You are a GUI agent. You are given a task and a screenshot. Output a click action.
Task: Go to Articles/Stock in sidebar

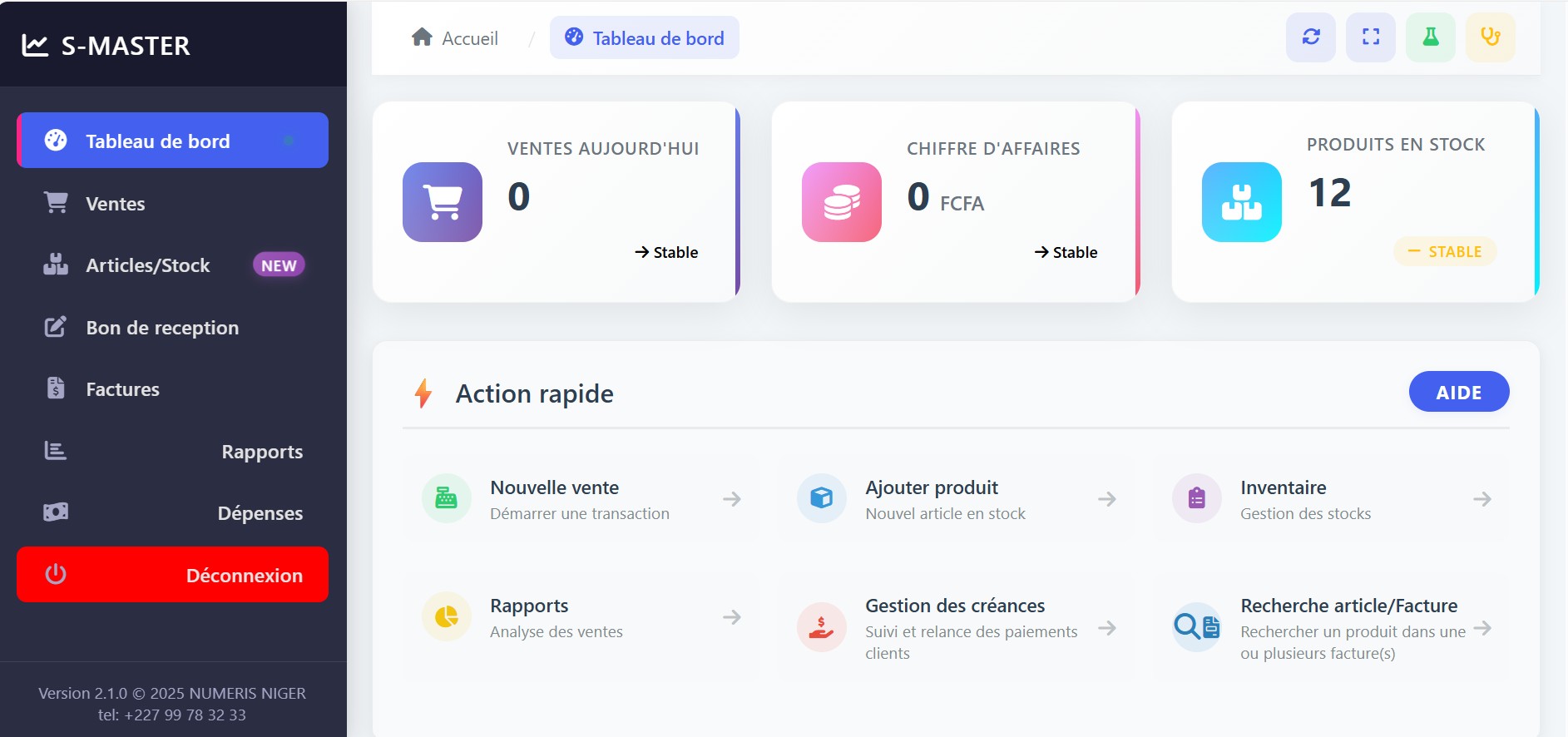[172, 265]
